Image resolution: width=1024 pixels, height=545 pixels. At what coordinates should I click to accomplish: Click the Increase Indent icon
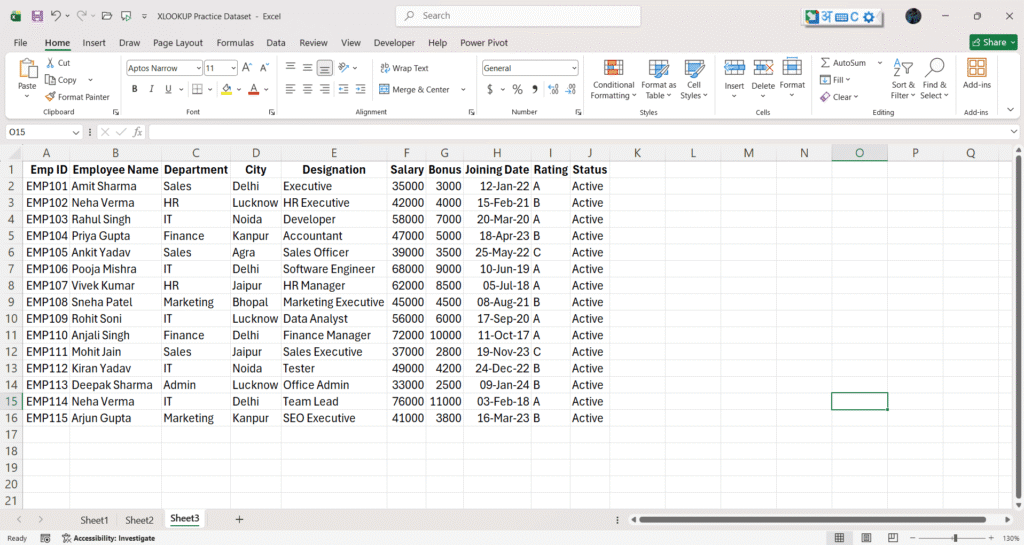pos(360,89)
